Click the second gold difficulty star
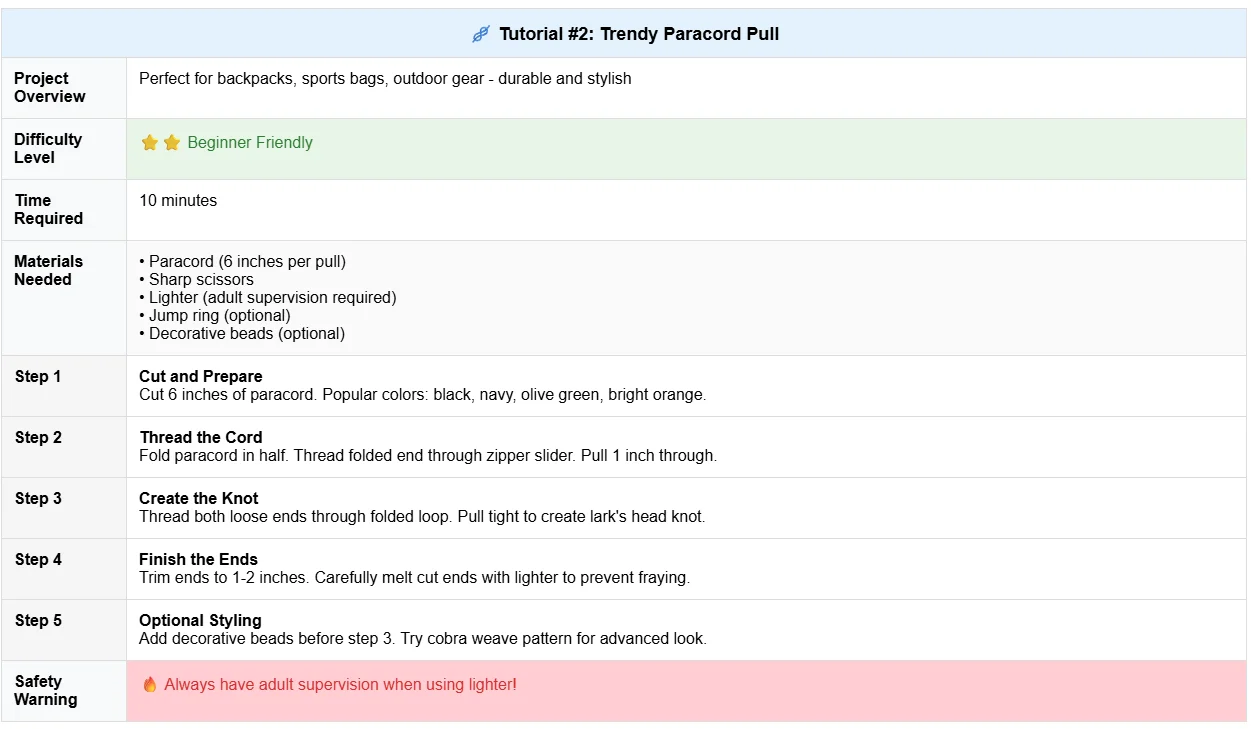This screenshot has width=1251, height=729. coord(172,143)
